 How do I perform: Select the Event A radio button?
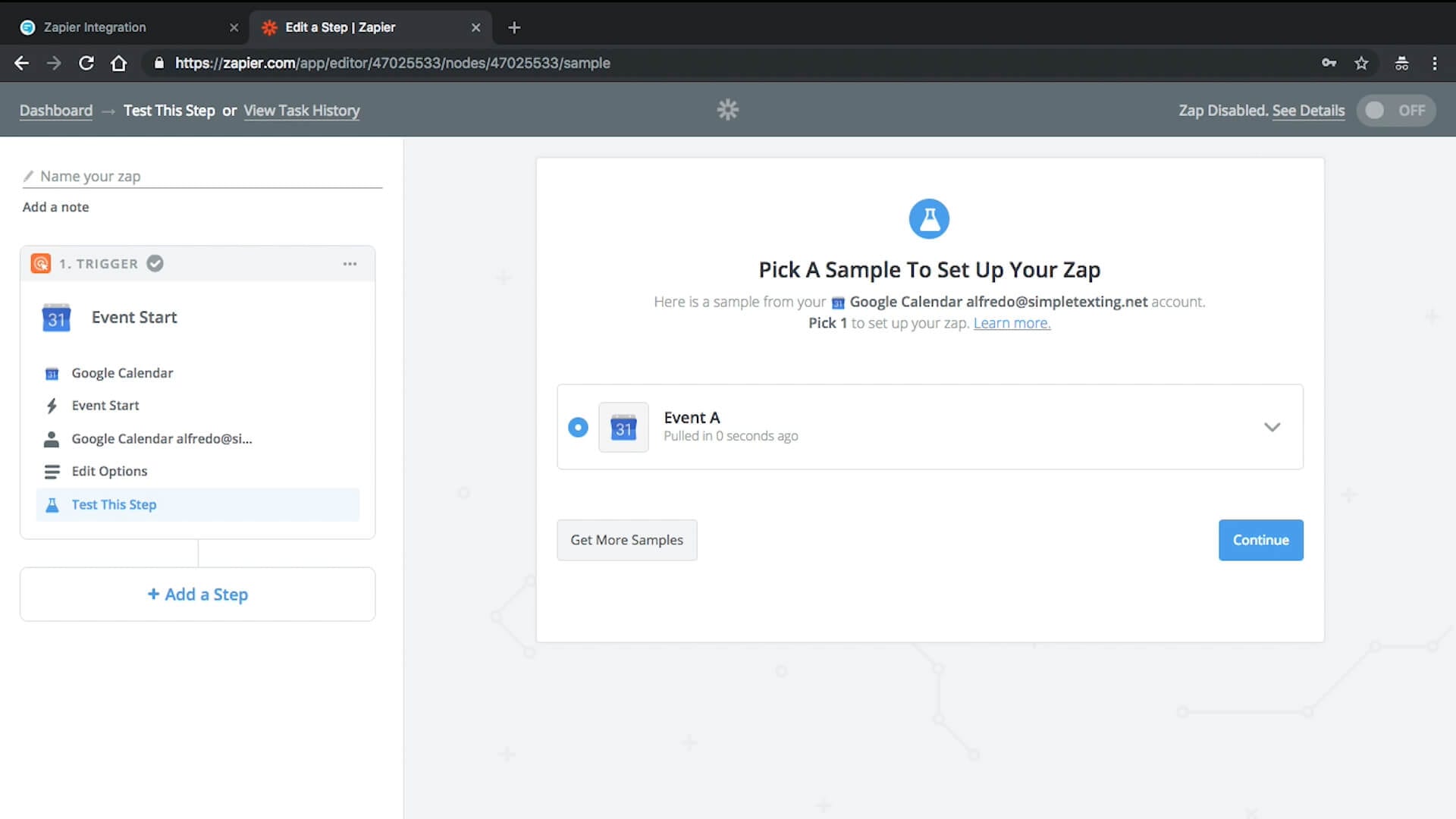click(578, 428)
